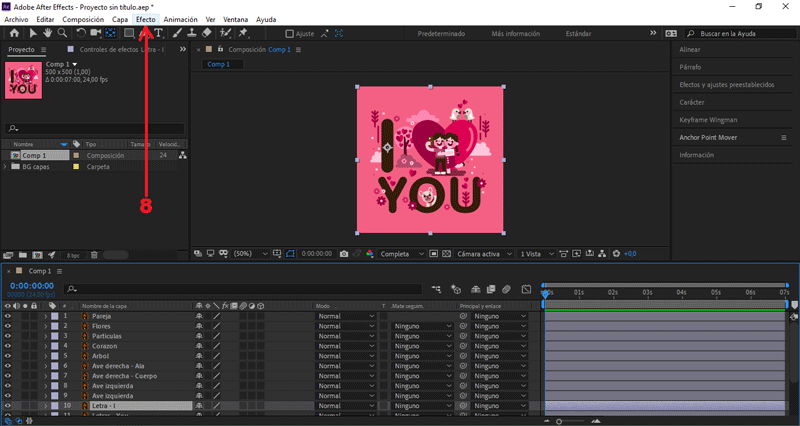Select the Type text tool
Viewport: 800px width, 426px height.
(x=159, y=33)
